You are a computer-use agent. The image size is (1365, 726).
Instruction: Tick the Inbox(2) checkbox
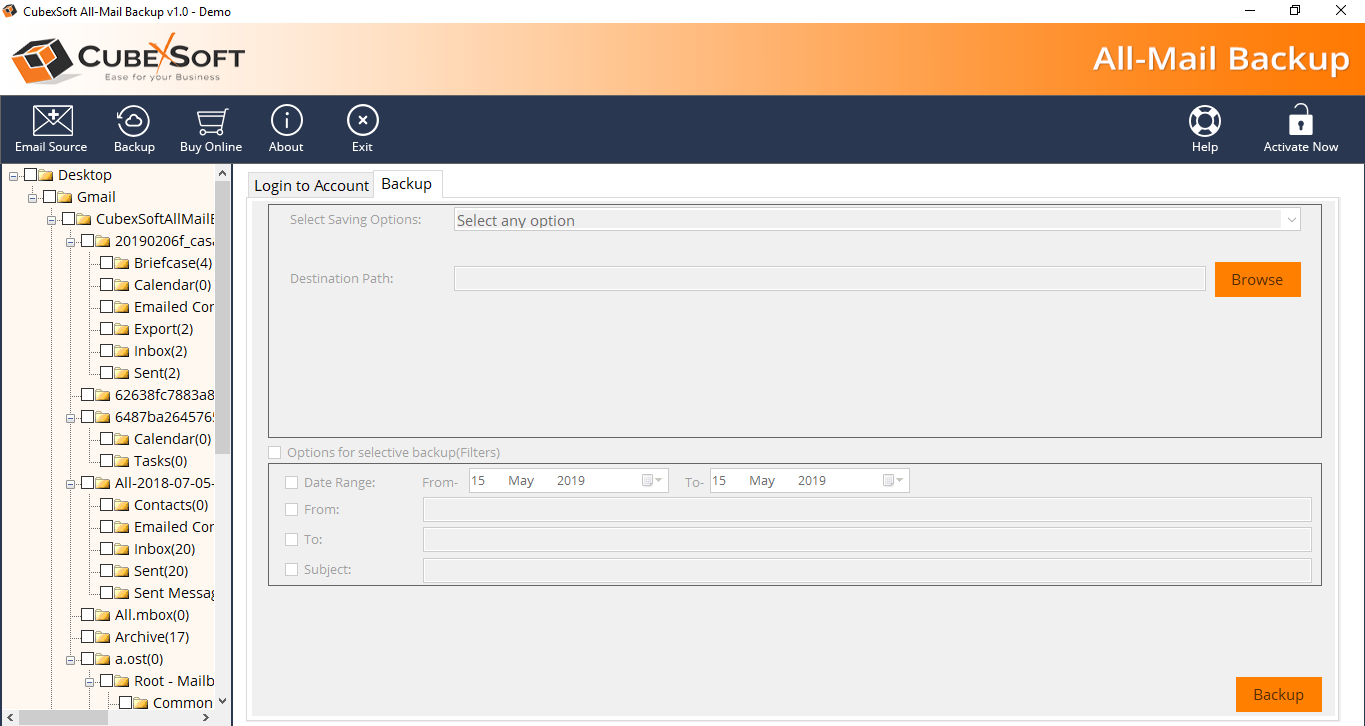tap(106, 351)
